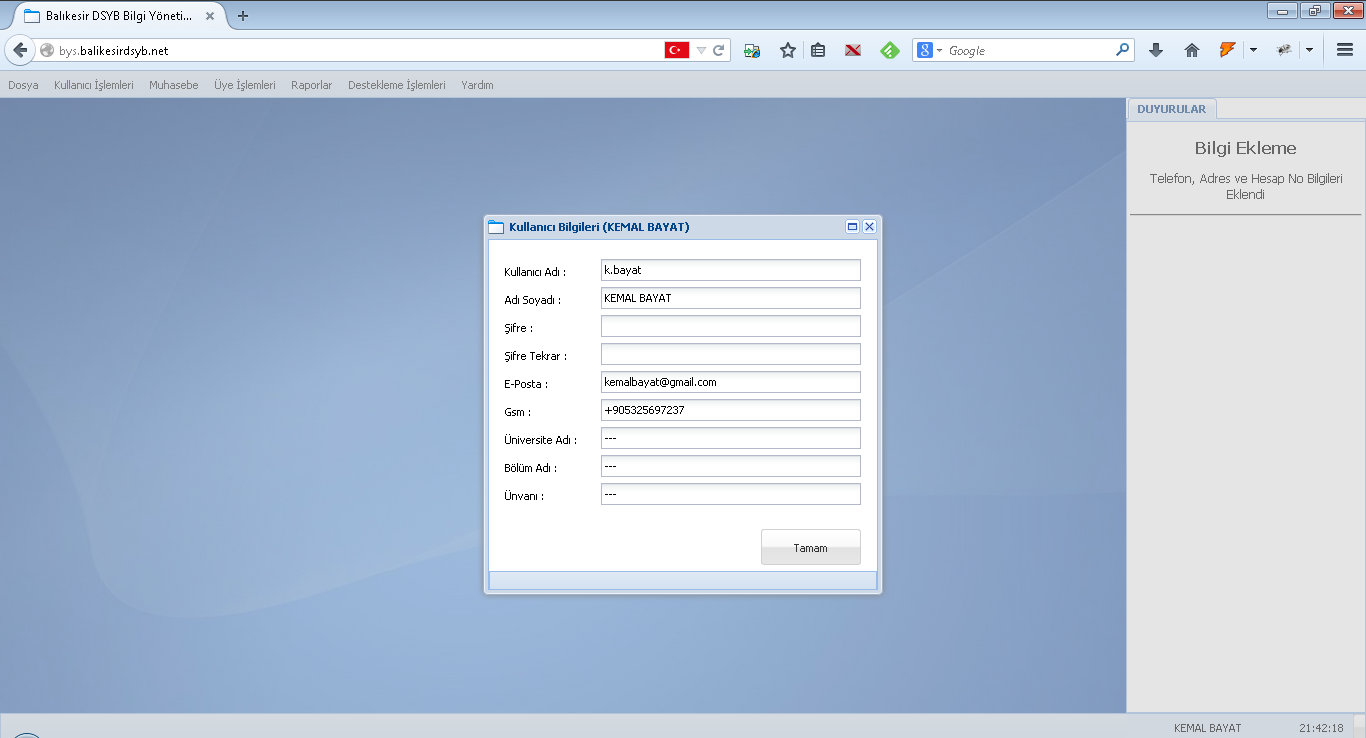This screenshot has width=1366, height=738.
Task: Open the Kullanıcı İşlemleri menu
Action: click(x=93, y=85)
